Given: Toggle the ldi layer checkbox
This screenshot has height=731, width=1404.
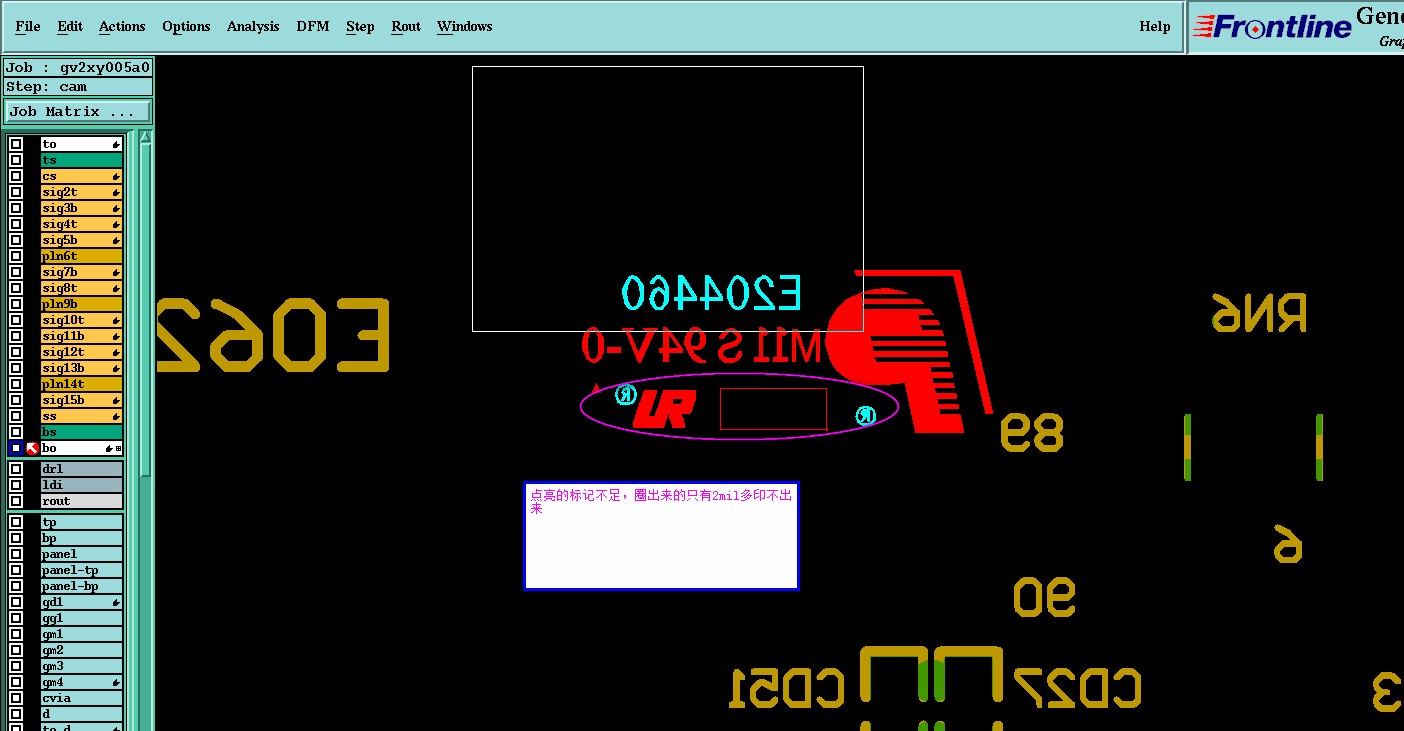Looking at the screenshot, I should coord(16,484).
